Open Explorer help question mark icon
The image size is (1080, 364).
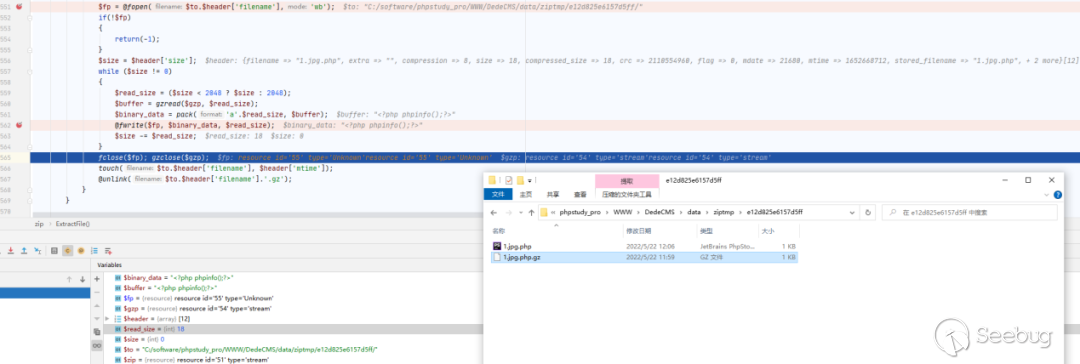click(x=1058, y=194)
